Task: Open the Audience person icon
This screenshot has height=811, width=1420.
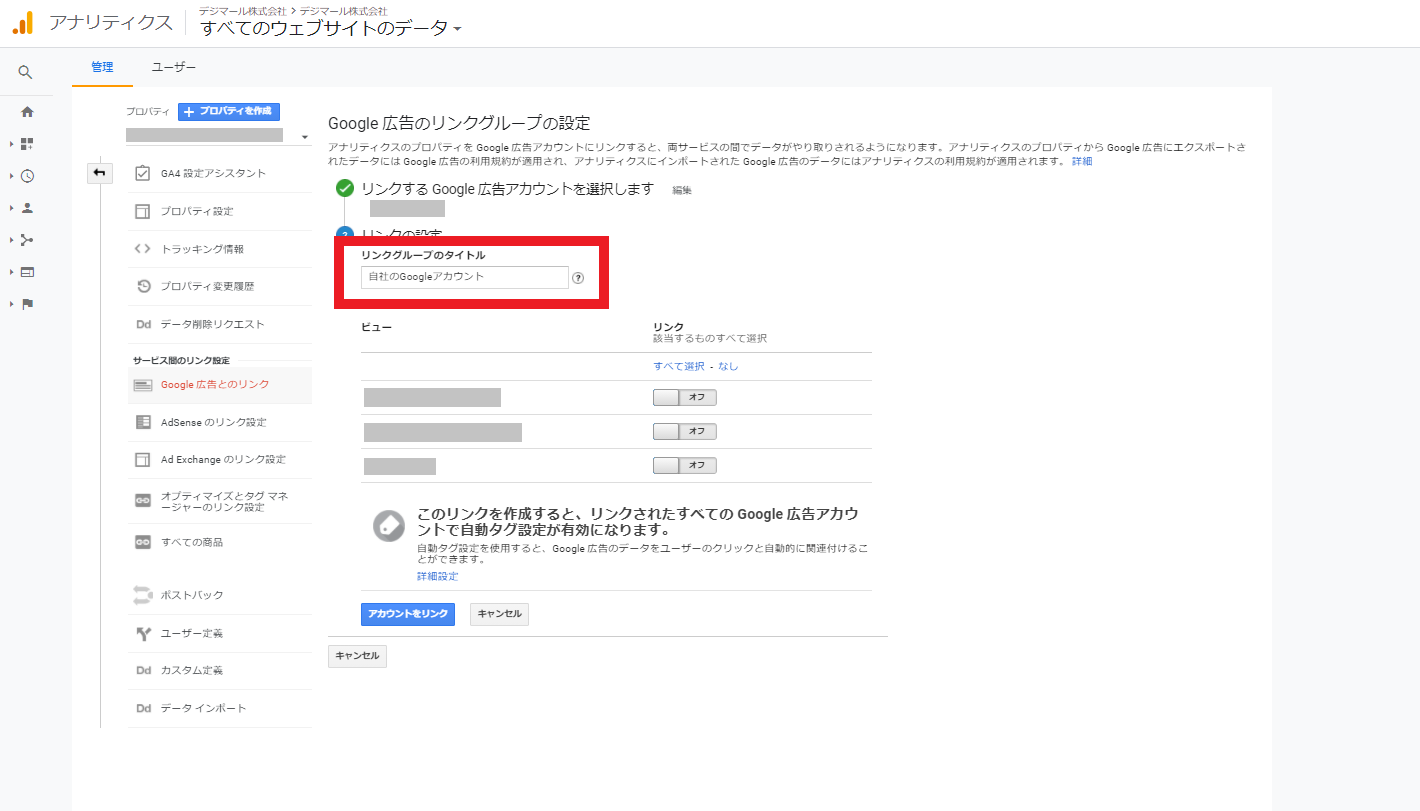Action: point(27,208)
